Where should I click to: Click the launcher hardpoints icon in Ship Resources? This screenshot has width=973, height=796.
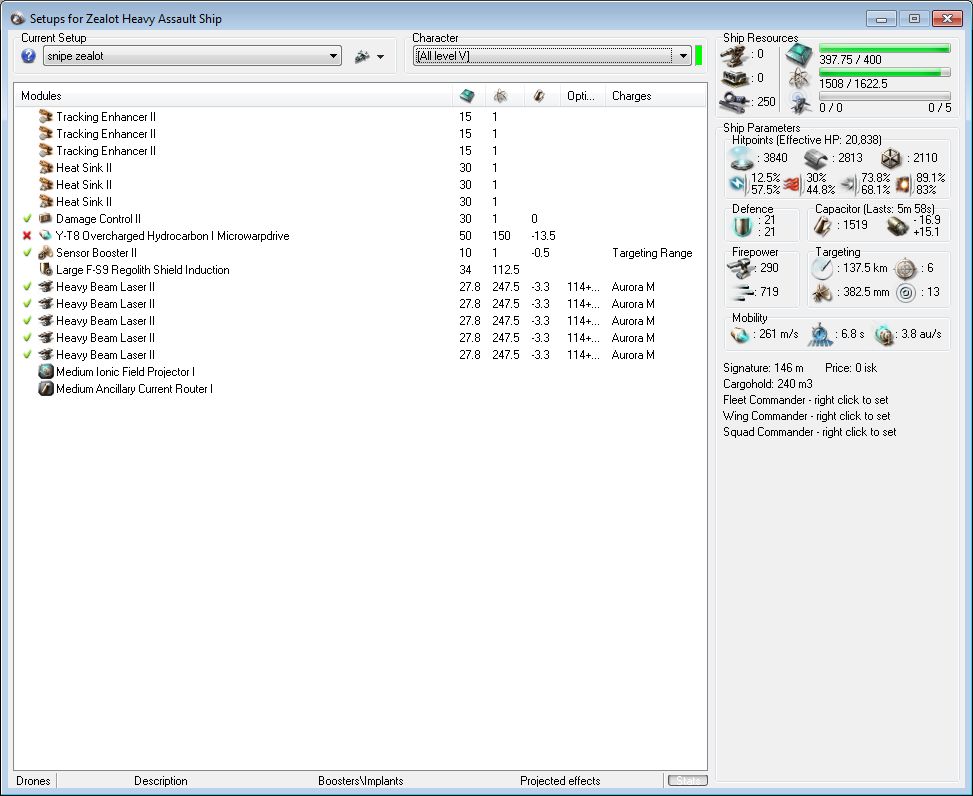tap(734, 78)
